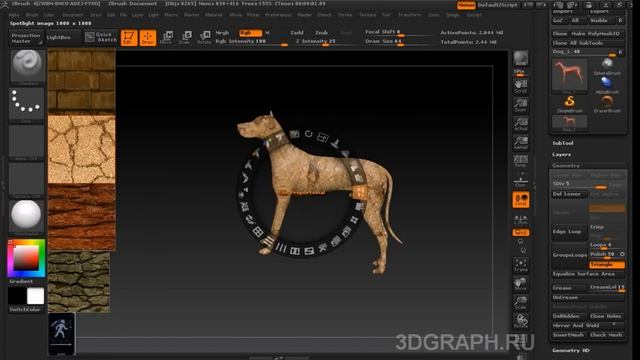Toggle the Floor grid button
Image resolution: width=640 pixels, height=360 pixels.
pyautogui.click(x=520, y=180)
